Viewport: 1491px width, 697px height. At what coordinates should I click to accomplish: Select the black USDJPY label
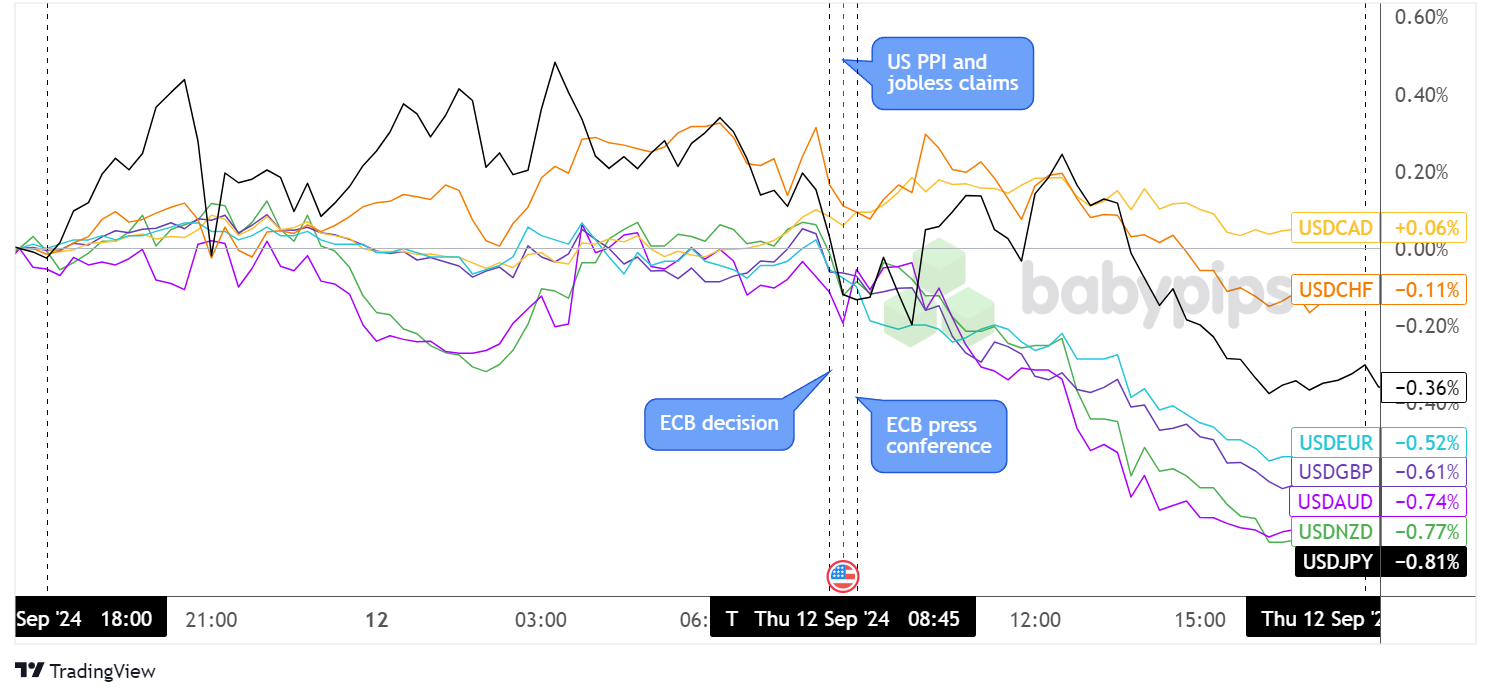coord(1337,561)
